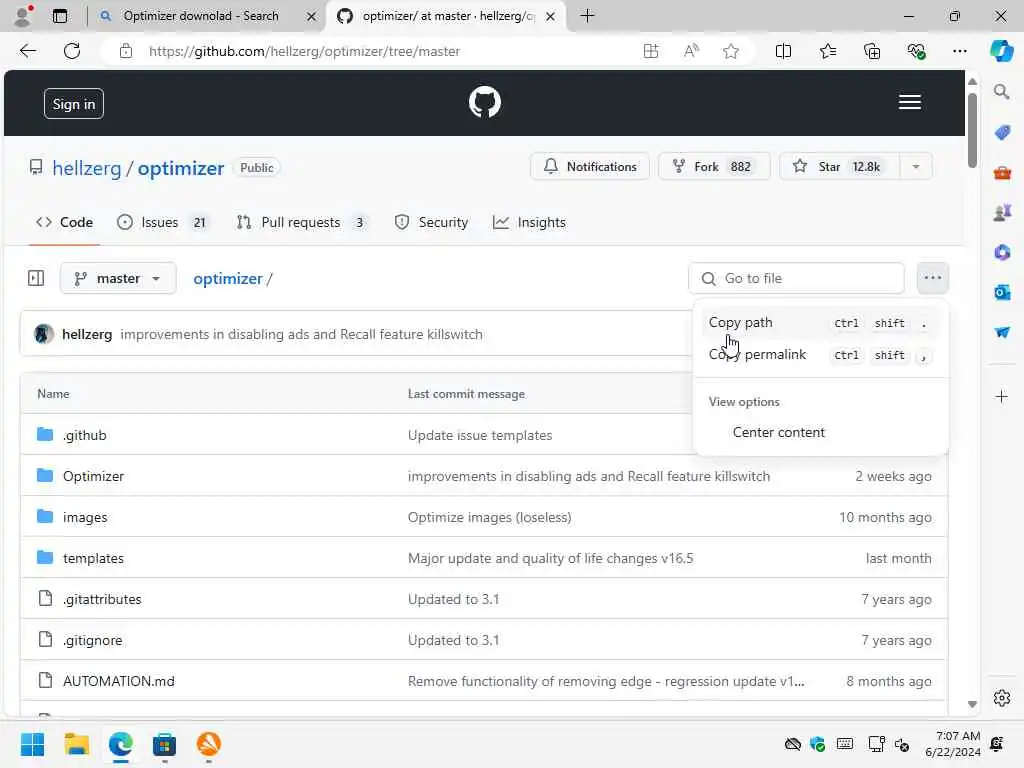This screenshot has width=1024, height=768.
Task: Open hellzerg commit author link
Action: pyautogui.click(x=87, y=334)
